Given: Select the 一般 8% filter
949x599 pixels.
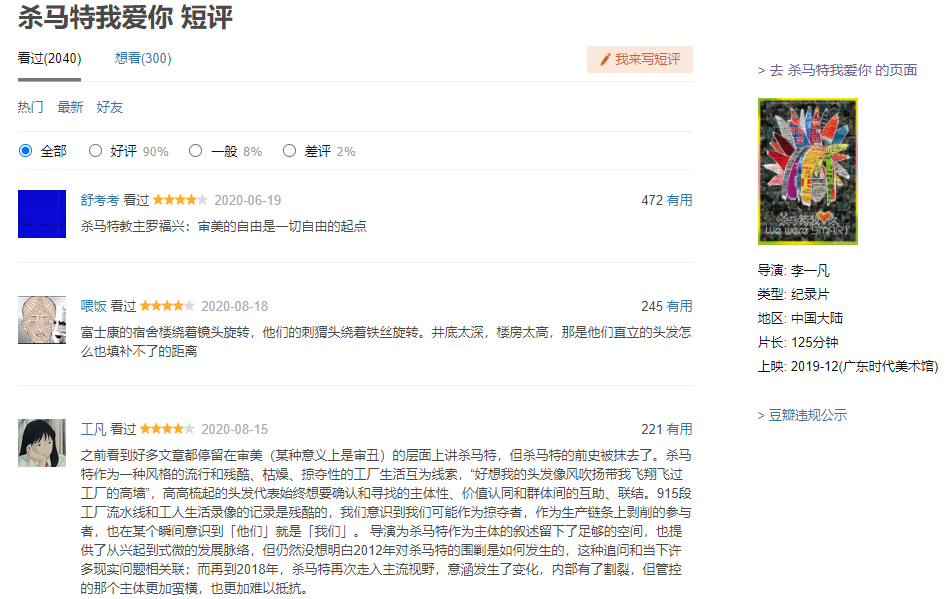Looking at the screenshot, I should [x=196, y=151].
